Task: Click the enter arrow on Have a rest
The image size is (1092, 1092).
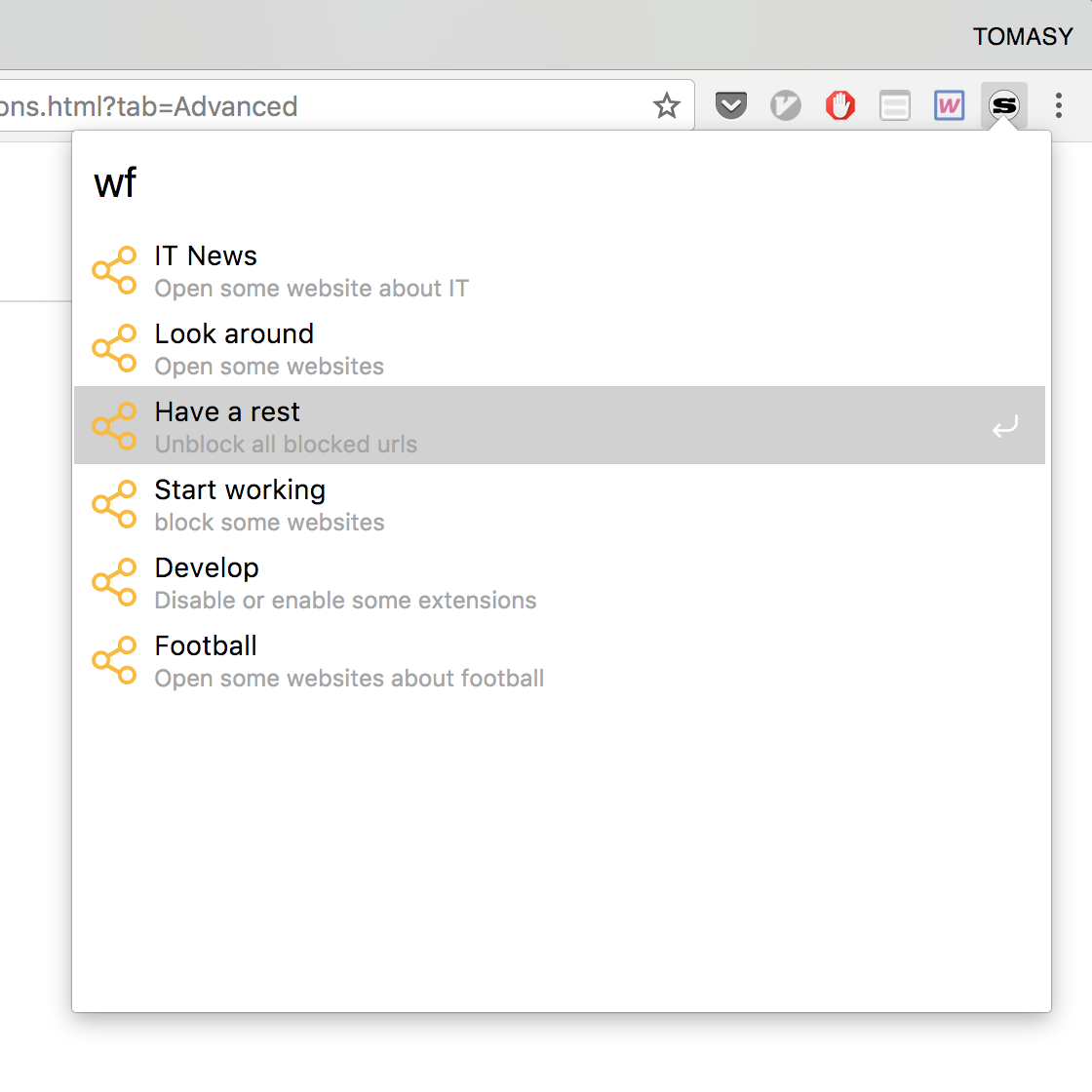Action: coord(1004,426)
